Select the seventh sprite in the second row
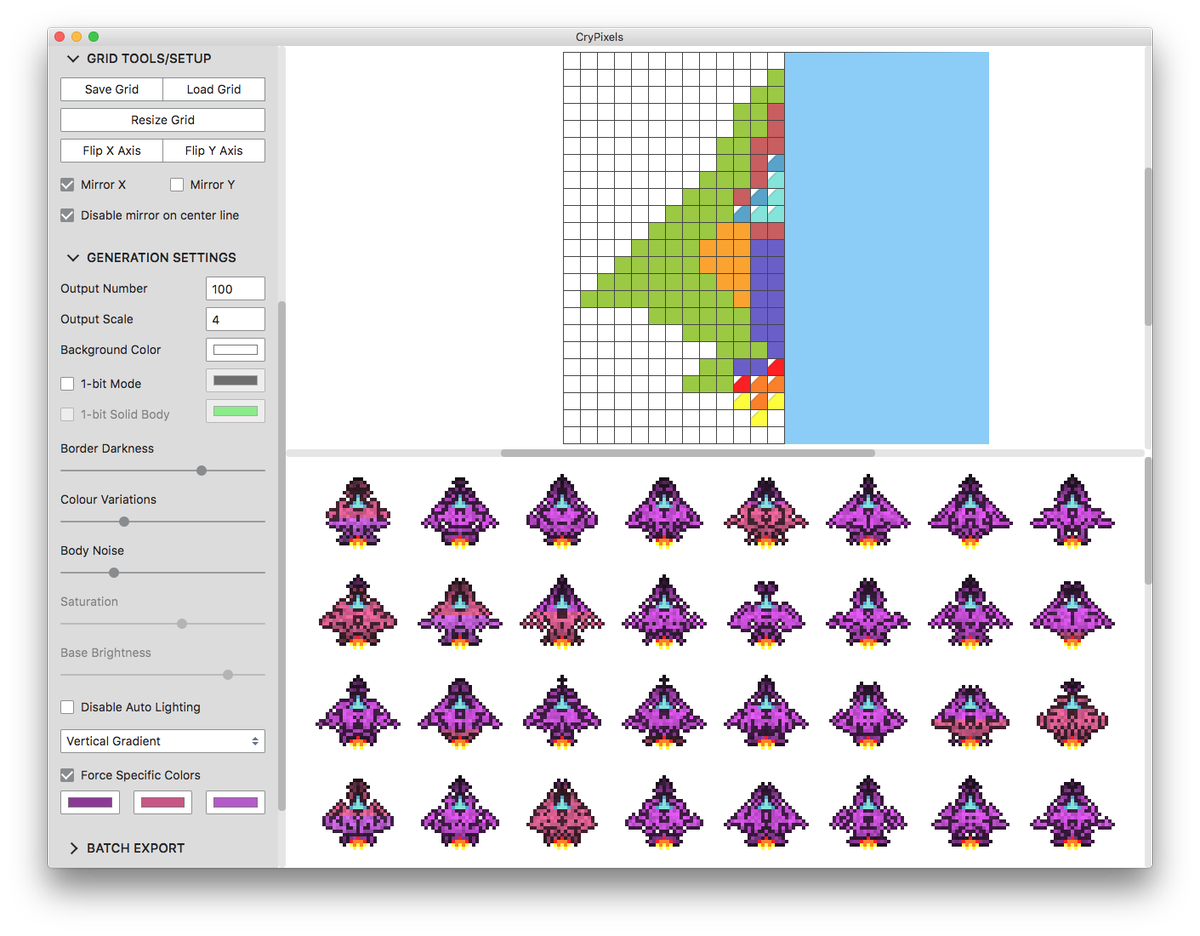 [x=970, y=613]
